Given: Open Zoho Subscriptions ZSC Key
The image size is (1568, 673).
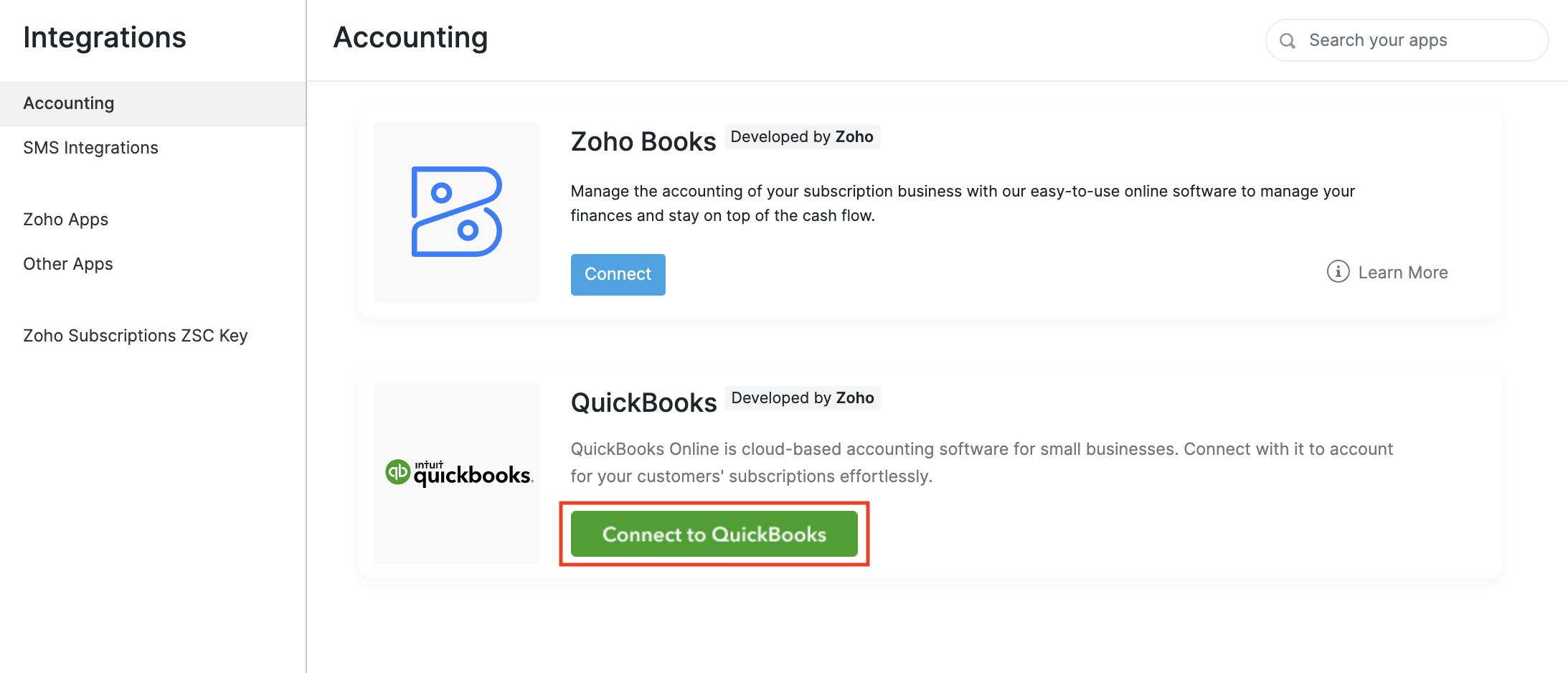Looking at the screenshot, I should [136, 336].
